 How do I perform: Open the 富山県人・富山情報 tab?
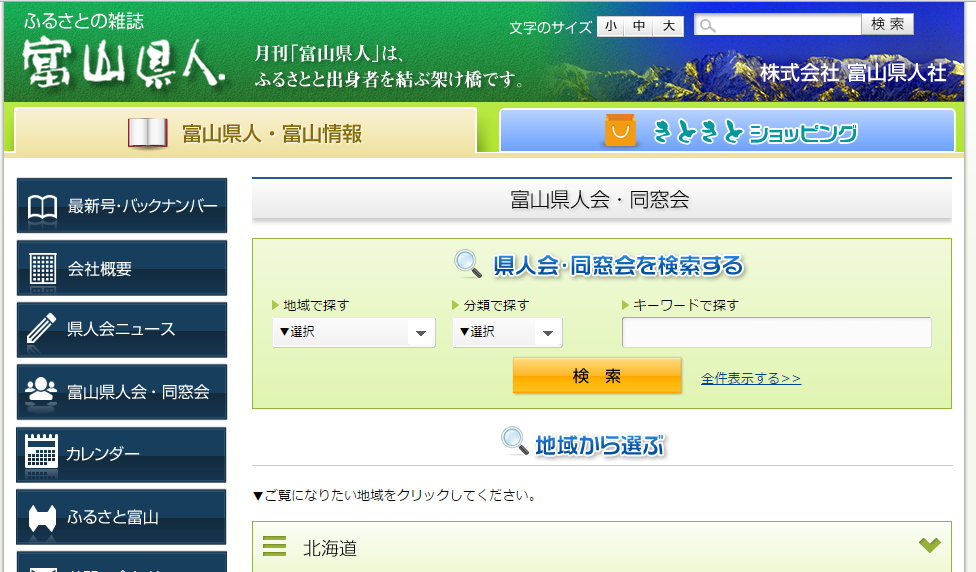pyautogui.click(x=245, y=131)
